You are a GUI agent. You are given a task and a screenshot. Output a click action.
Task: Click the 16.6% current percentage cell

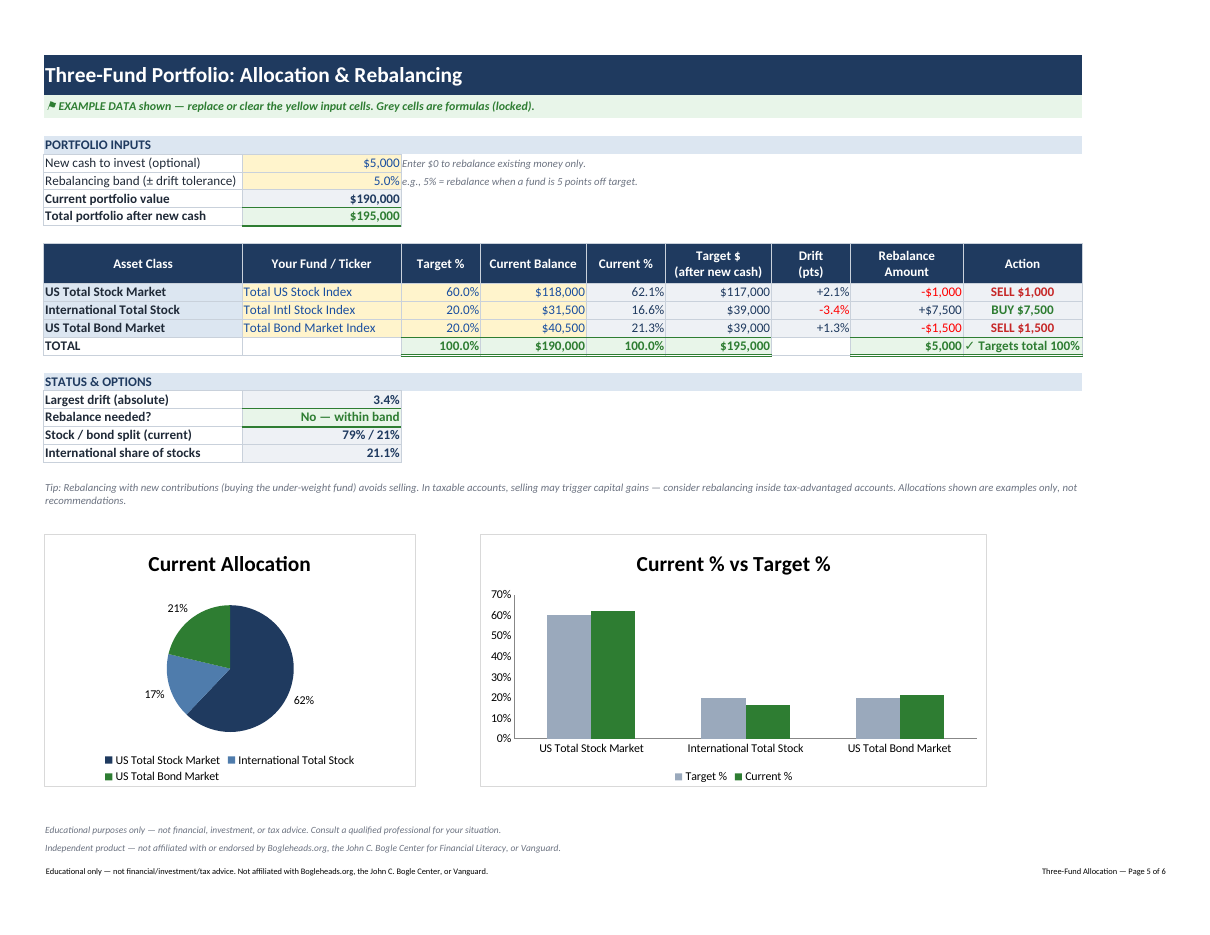(626, 310)
